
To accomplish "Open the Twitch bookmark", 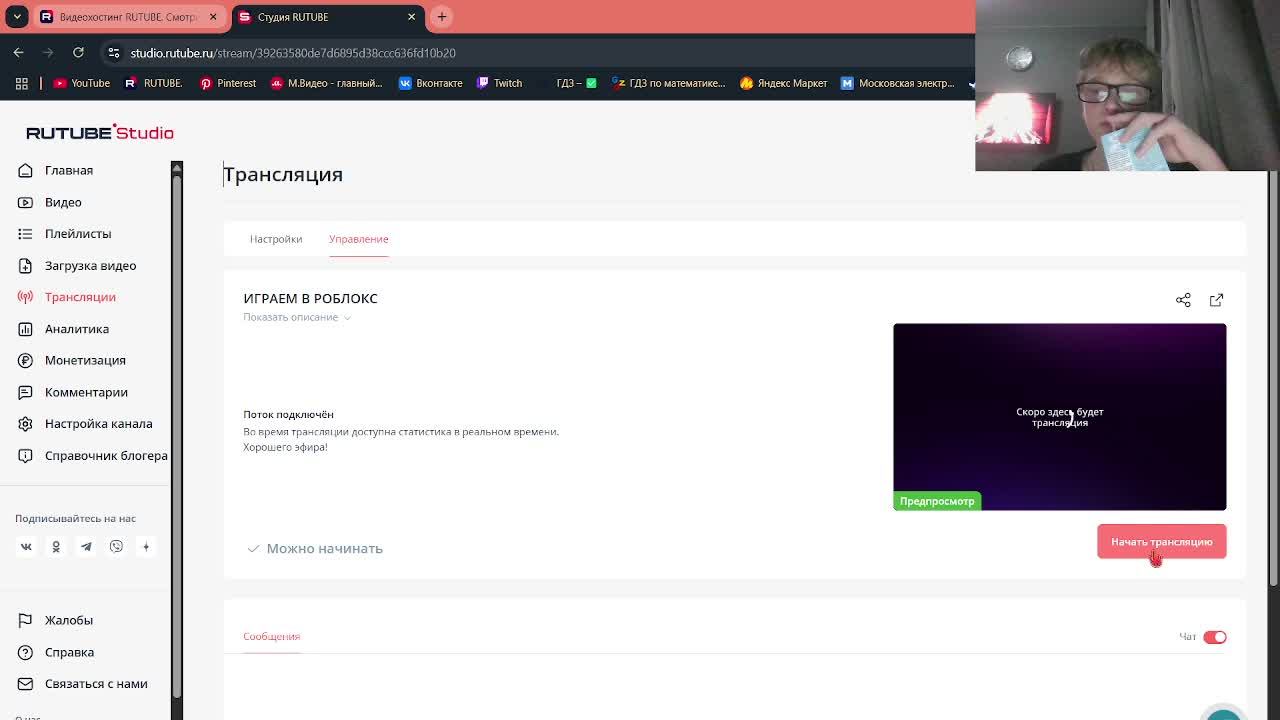I will [x=499, y=83].
